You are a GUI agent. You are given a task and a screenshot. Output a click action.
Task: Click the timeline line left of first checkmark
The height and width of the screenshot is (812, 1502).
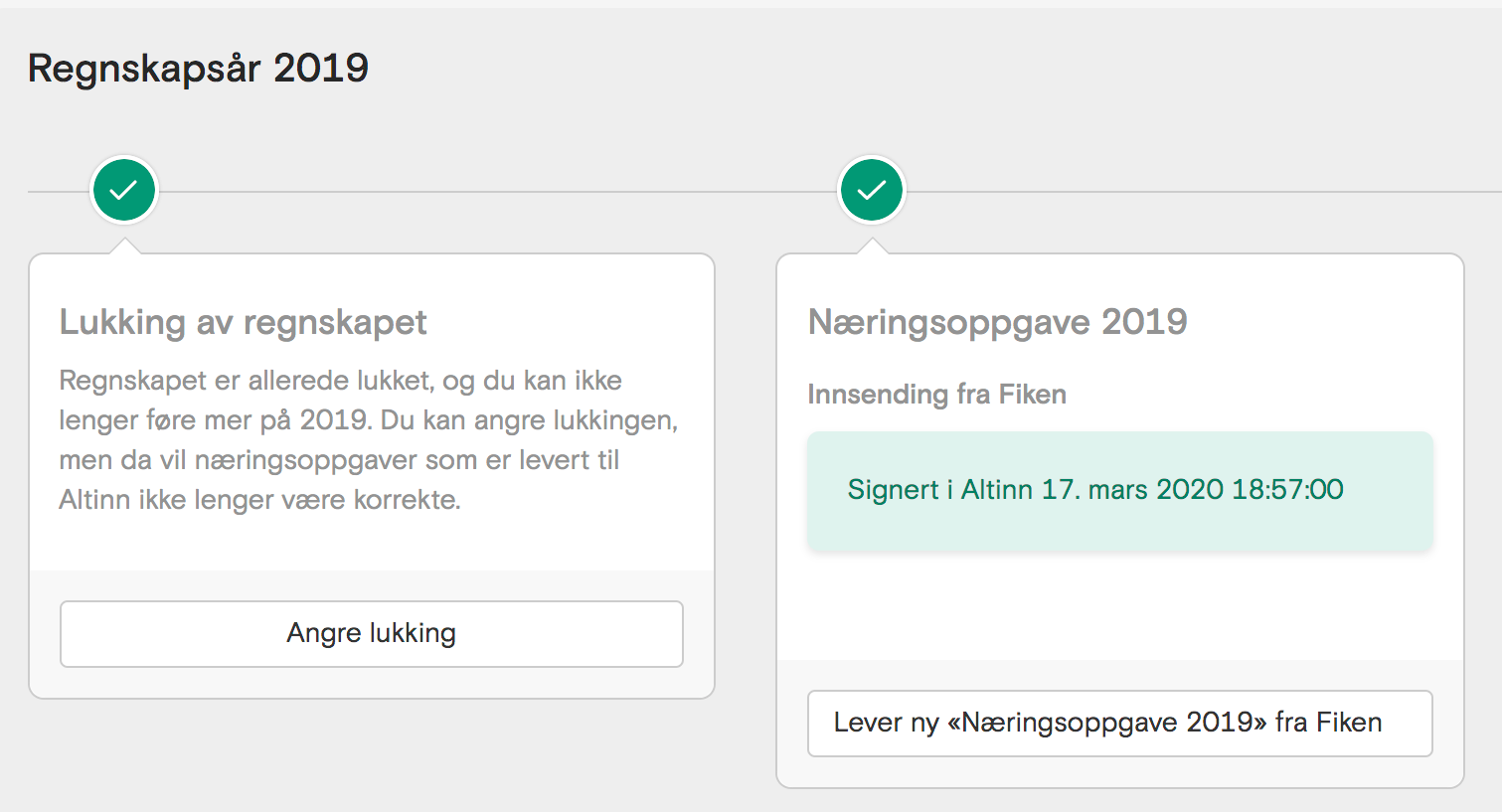tap(59, 191)
